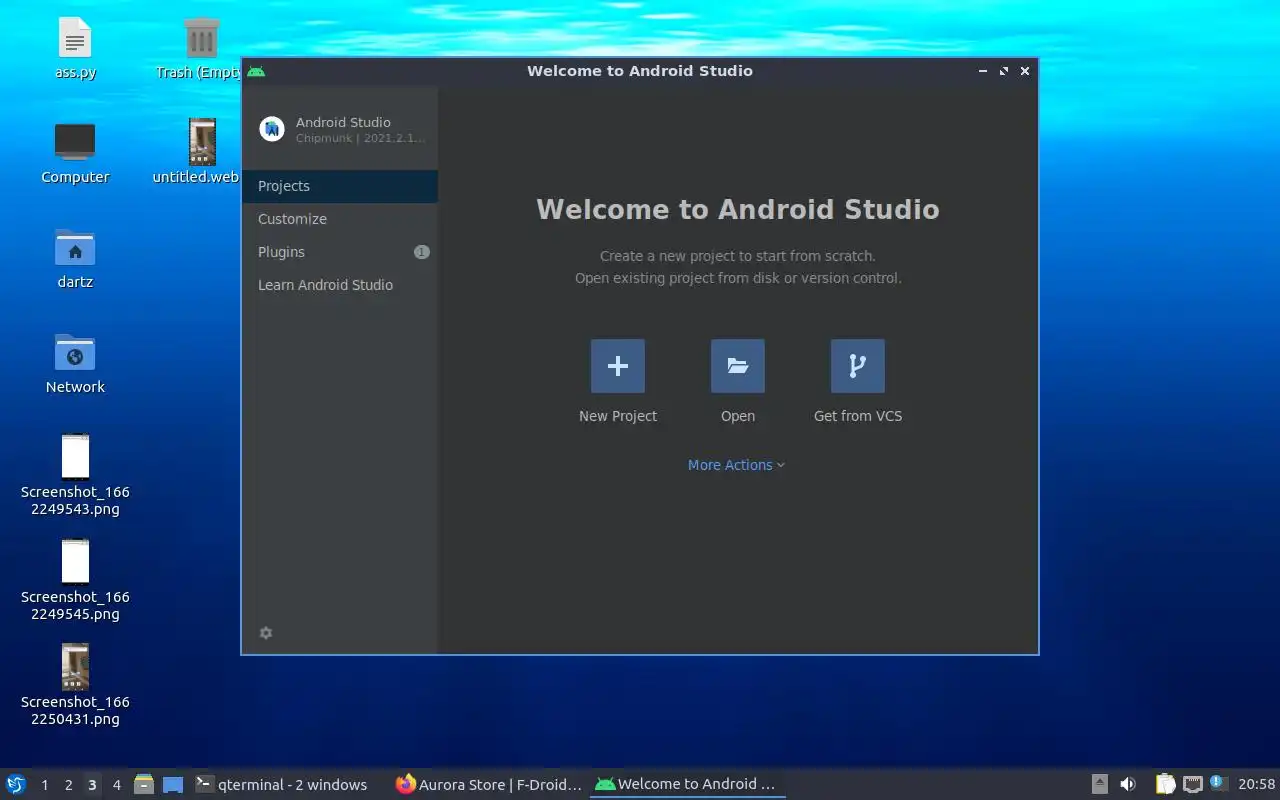Switch to virtual desktop 2
Viewport: 1280px width, 800px height.
click(x=68, y=785)
